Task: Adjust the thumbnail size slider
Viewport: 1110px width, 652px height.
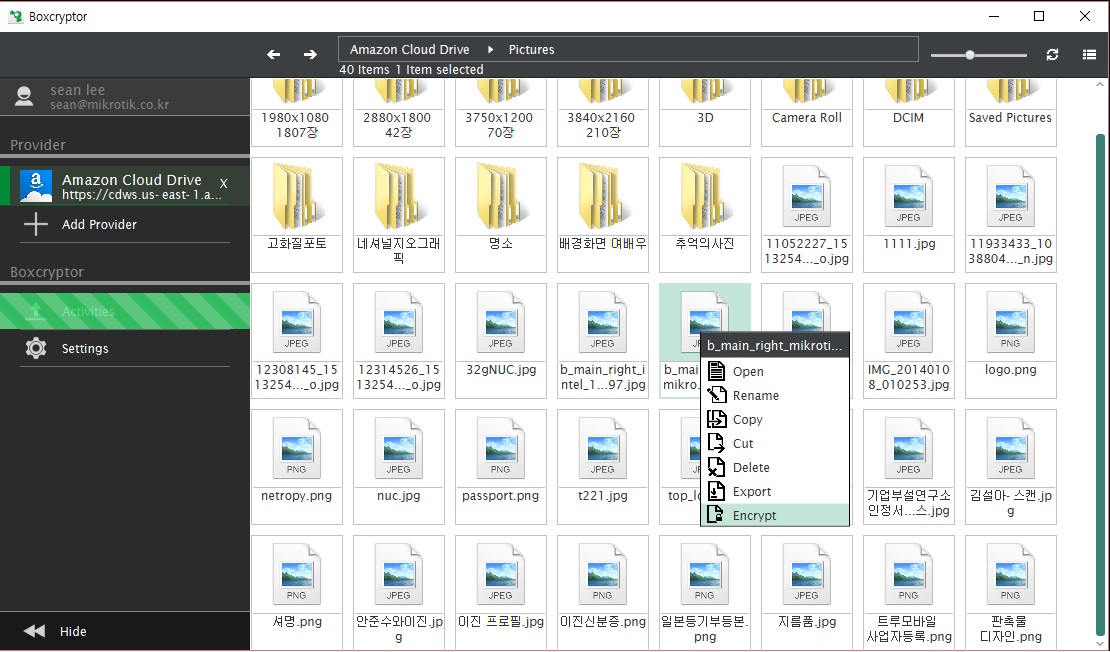Action: pos(970,55)
